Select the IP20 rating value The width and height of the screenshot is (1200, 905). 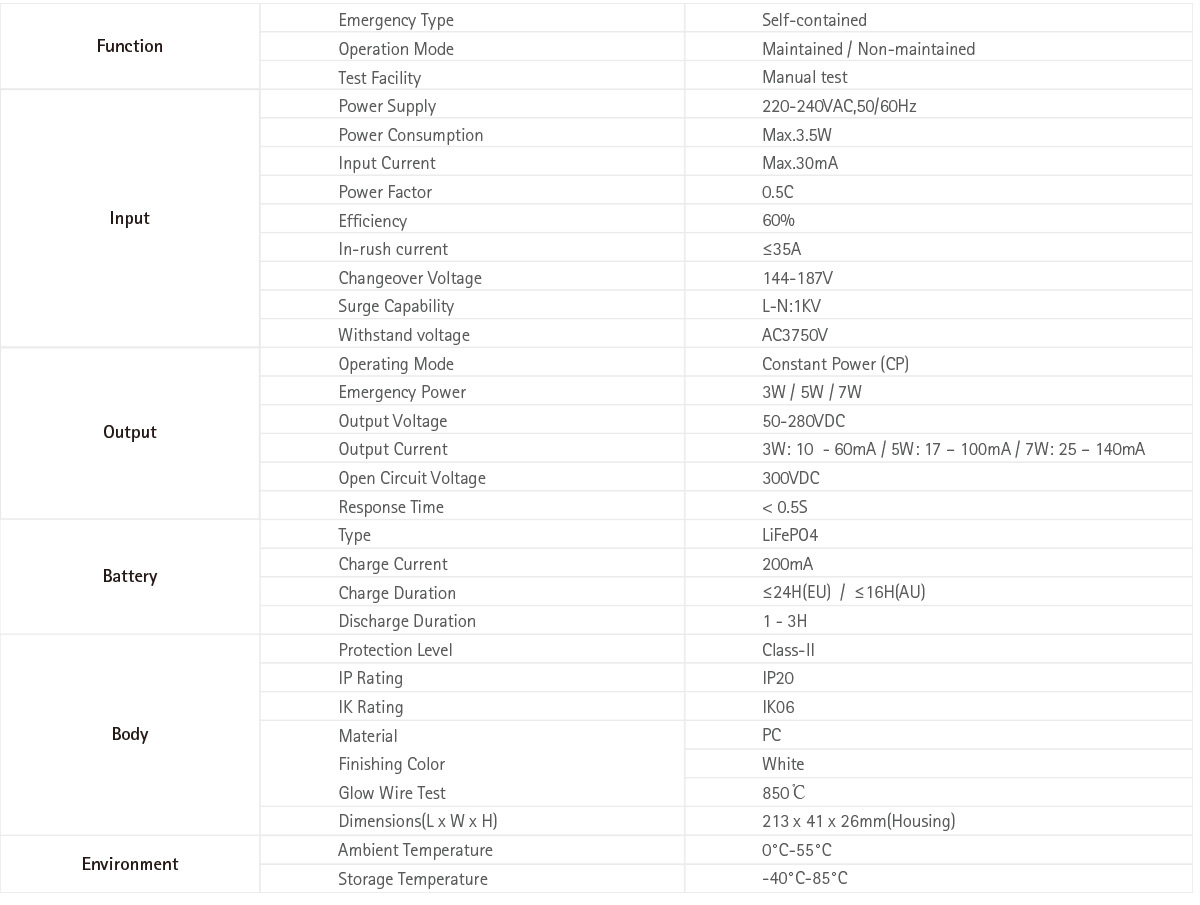point(778,678)
